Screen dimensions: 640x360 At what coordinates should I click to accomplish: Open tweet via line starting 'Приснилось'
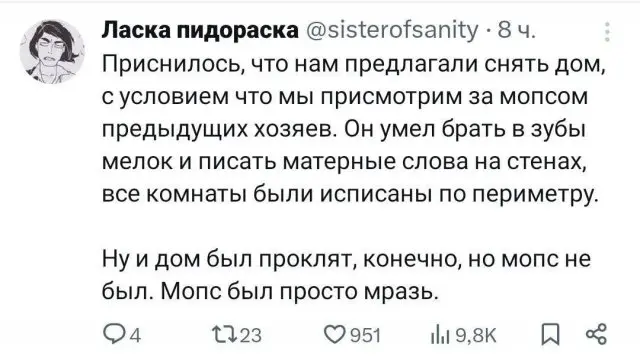pos(353,65)
